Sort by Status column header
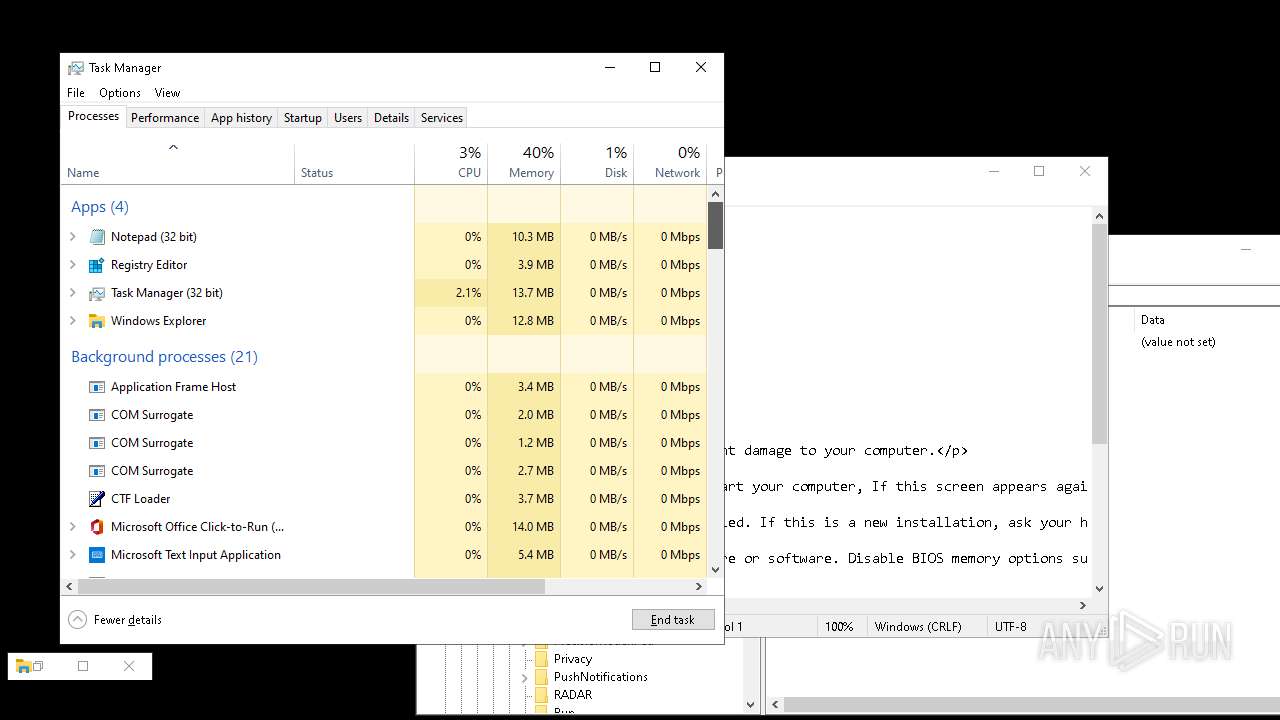The width and height of the screenshot is (1280, 720). click(x=354, y=163)
